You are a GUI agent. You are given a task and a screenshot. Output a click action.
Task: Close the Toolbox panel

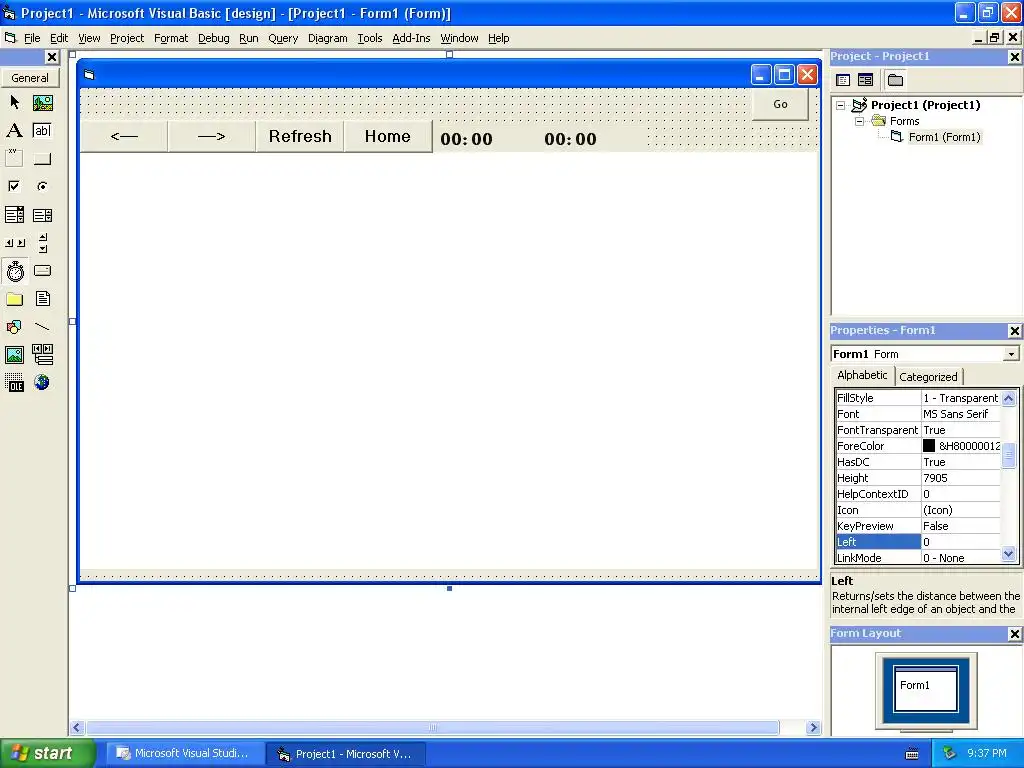click(x=52, y=57)
